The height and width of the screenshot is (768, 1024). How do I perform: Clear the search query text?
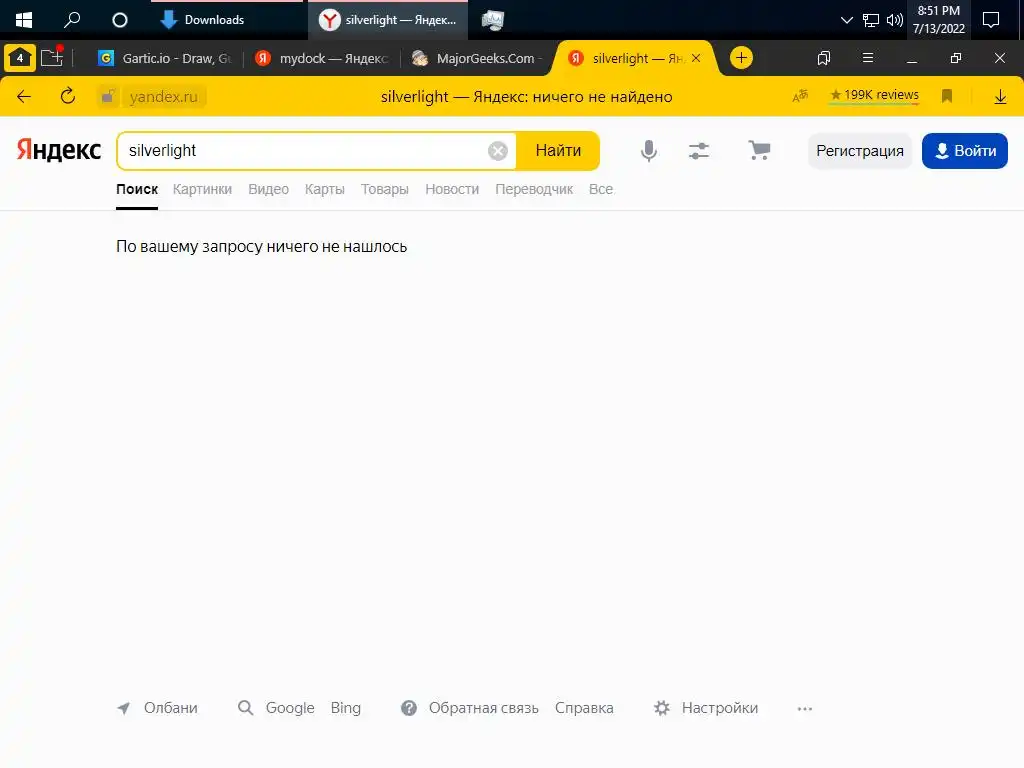coord(498,151)
